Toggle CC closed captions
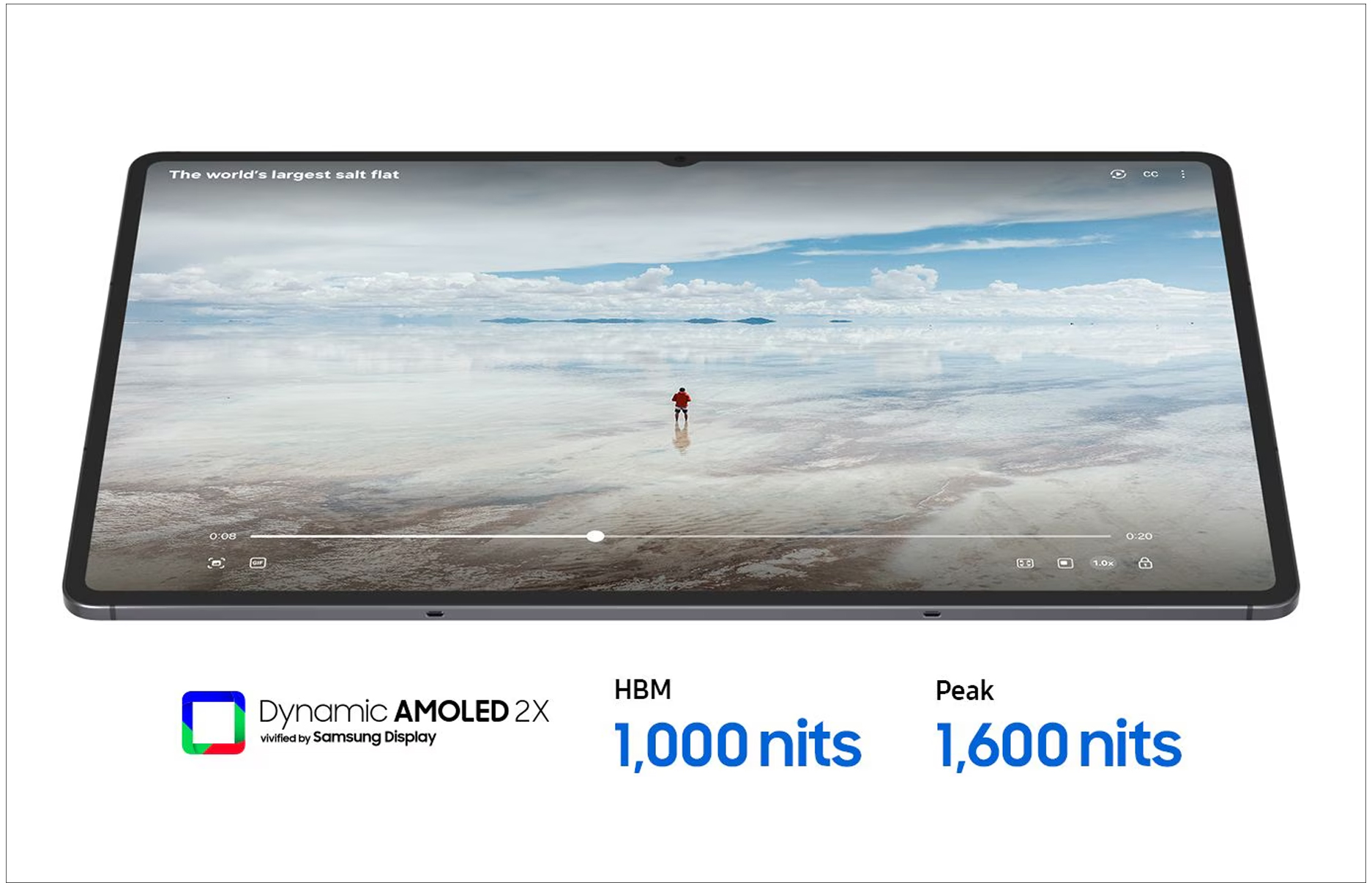Viewport: 1372px width, 888px height. click(1150, 174)
